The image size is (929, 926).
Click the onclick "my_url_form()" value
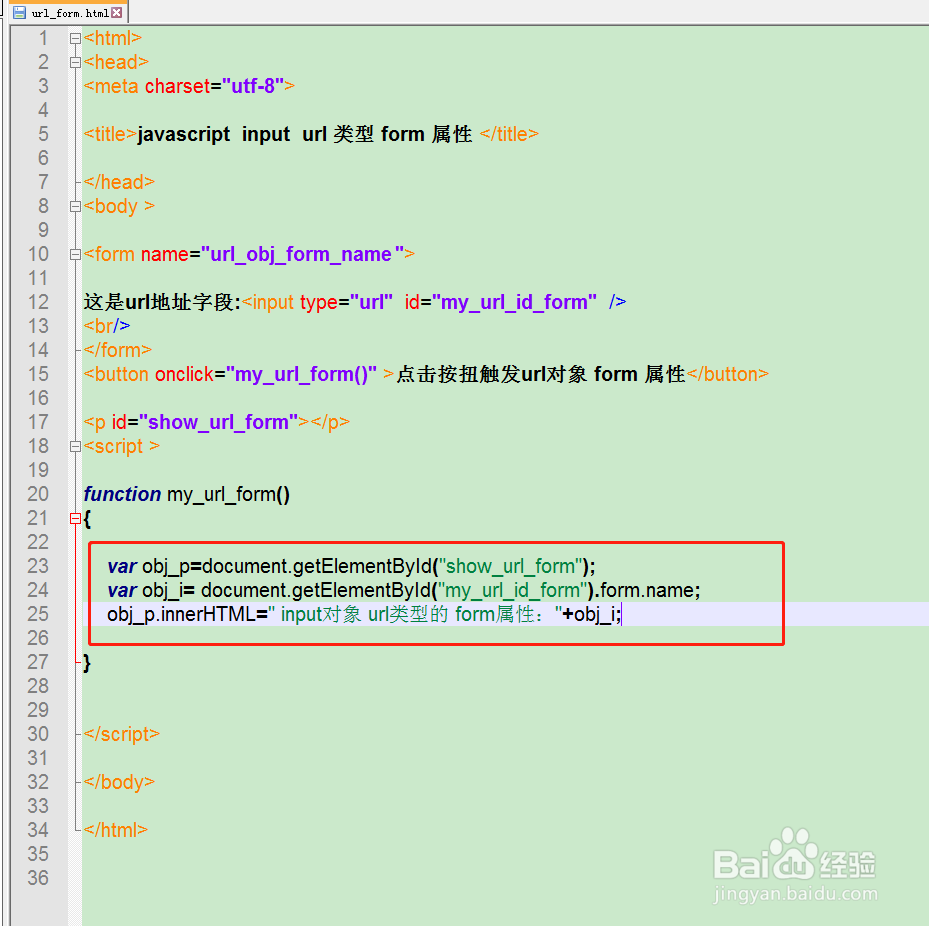tap(302, 375)
